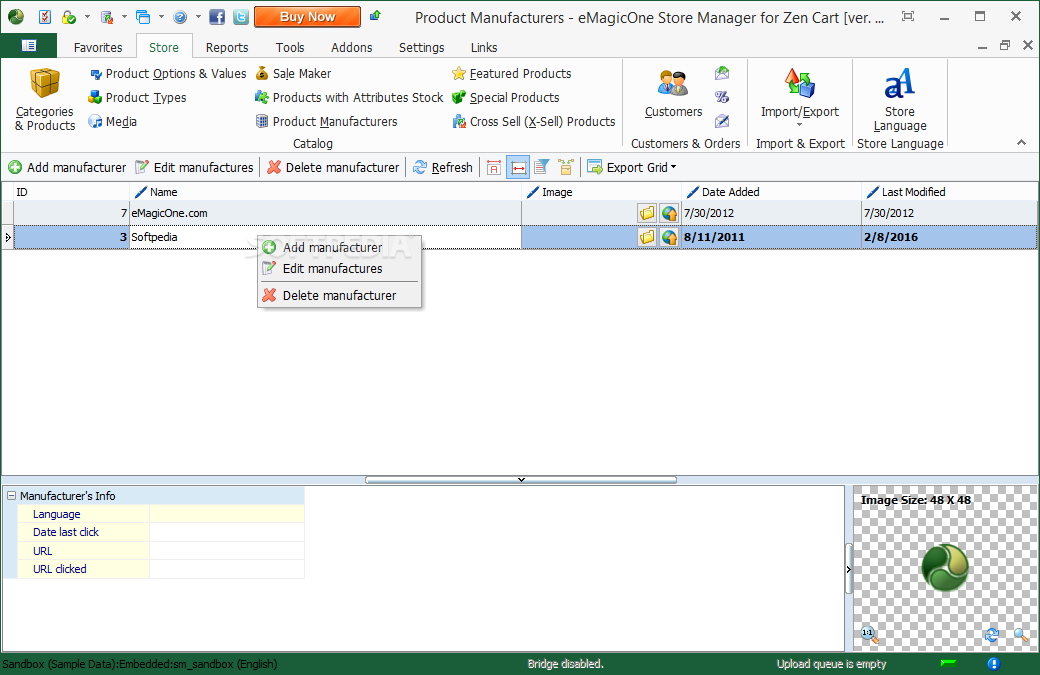Open Special Products
1040x675 pixels.
pyautogui.click(x=505, y=97)
